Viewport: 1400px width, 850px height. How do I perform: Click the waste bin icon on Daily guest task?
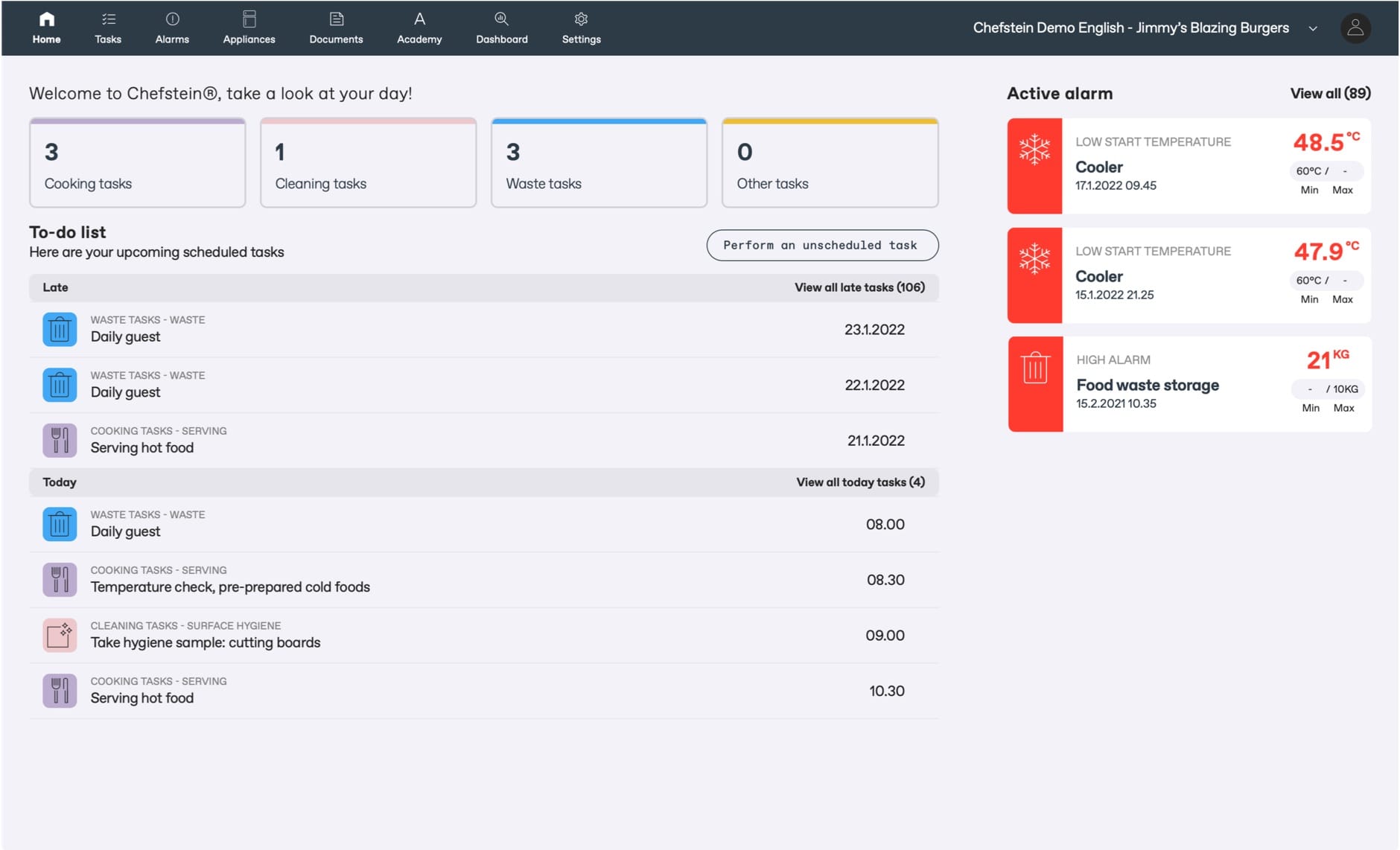pyautogui.click(x=60, y=328)
